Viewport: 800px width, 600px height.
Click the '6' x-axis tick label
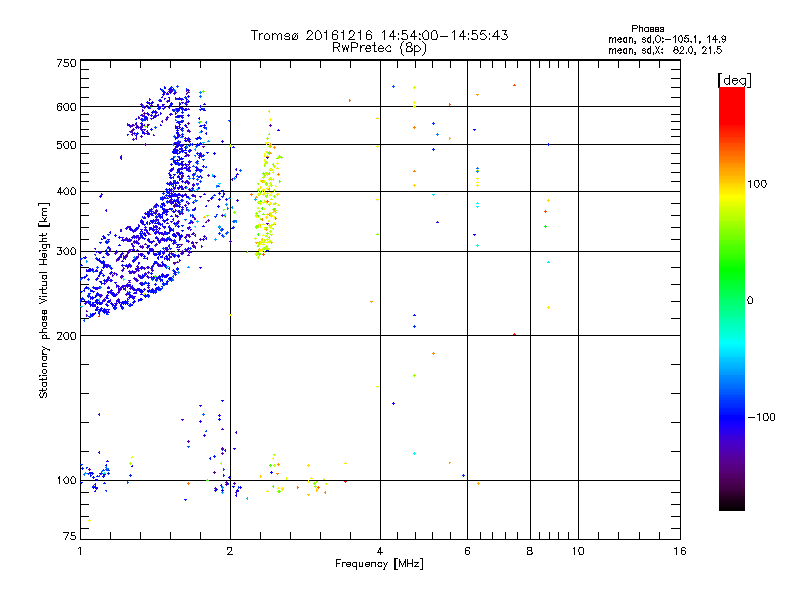467,551
